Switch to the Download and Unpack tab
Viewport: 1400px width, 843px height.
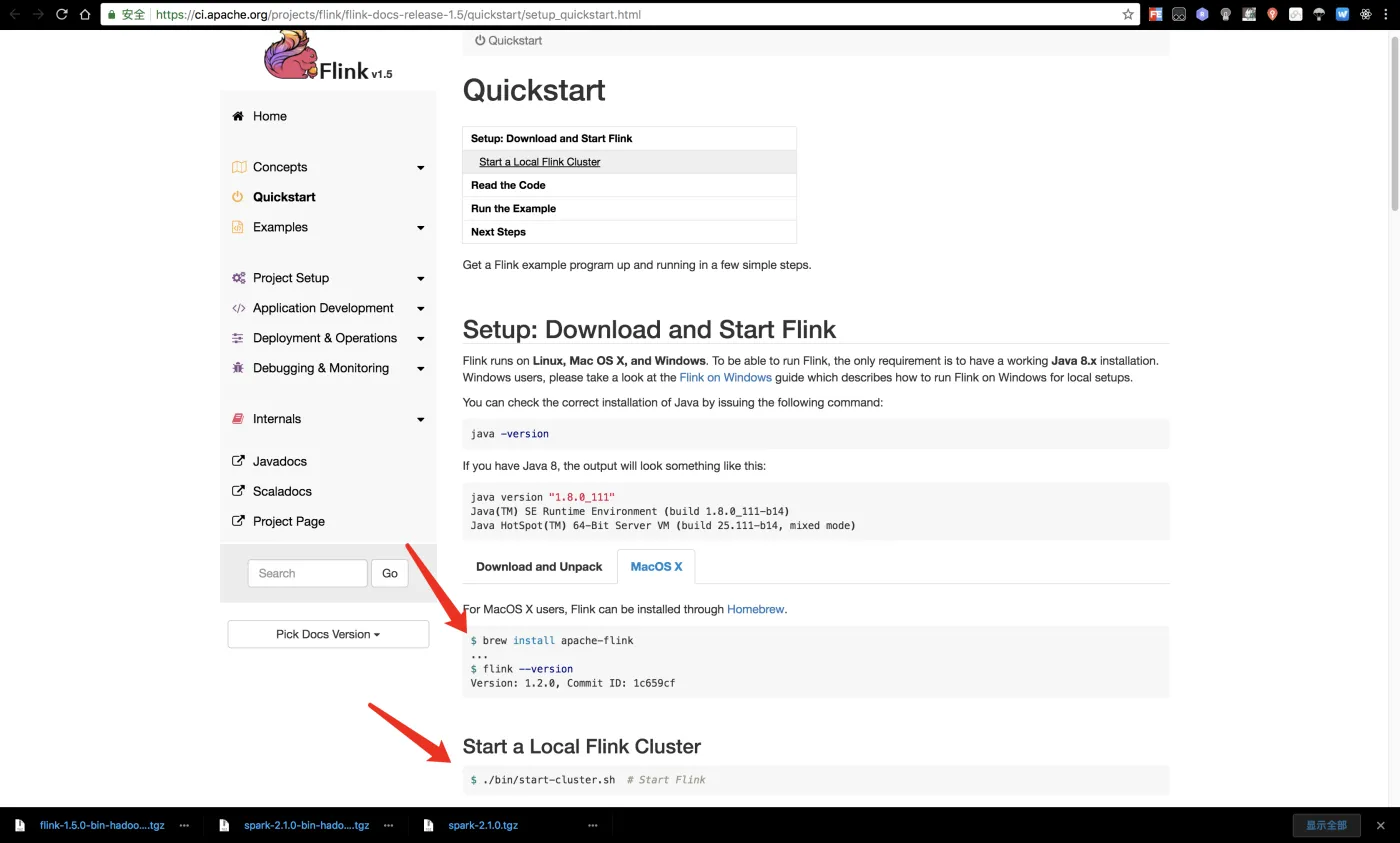[x=539, y=566]
